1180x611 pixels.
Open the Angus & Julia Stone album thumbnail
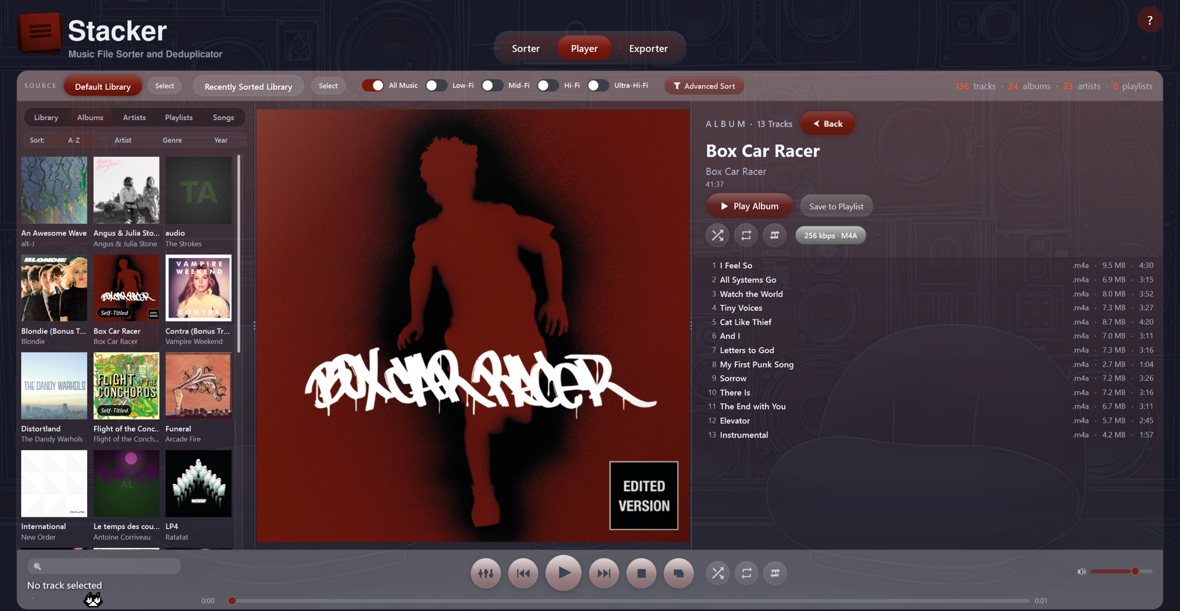coord(126,190)
